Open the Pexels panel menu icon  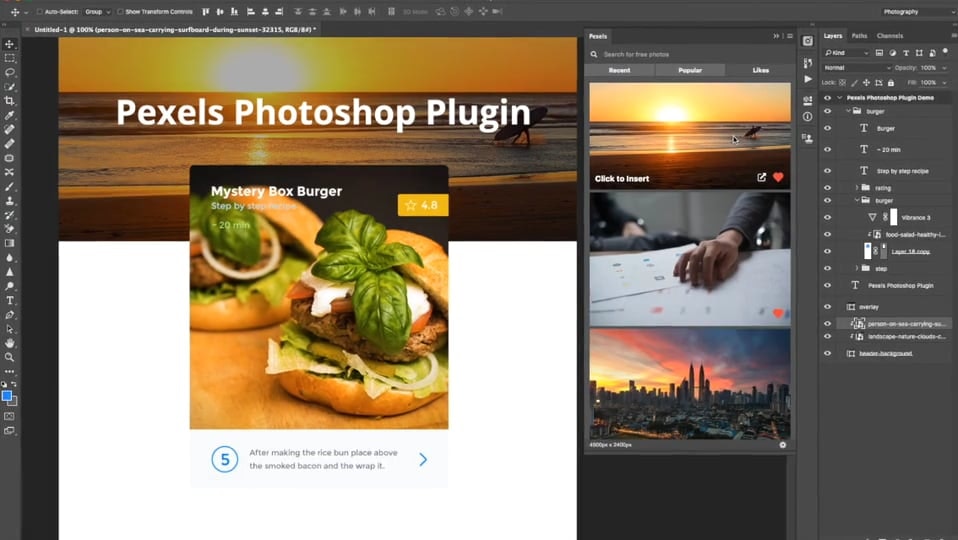789,36
